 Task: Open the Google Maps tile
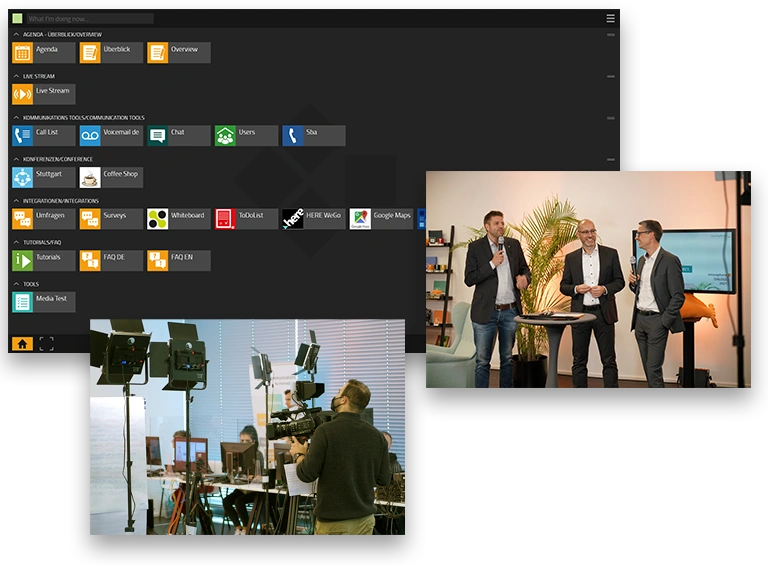click(382, 219)
